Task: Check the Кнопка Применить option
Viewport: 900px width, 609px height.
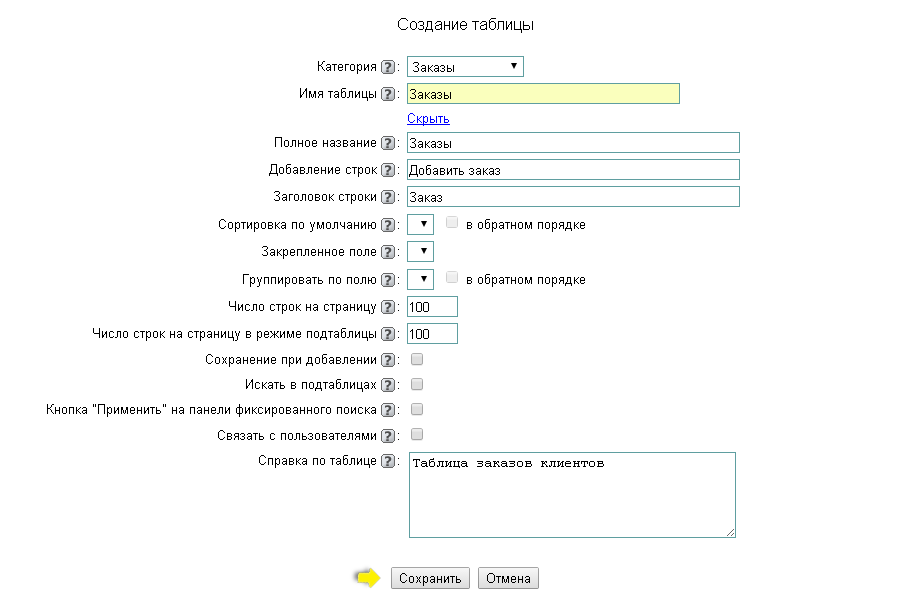Action: [416, 408]
